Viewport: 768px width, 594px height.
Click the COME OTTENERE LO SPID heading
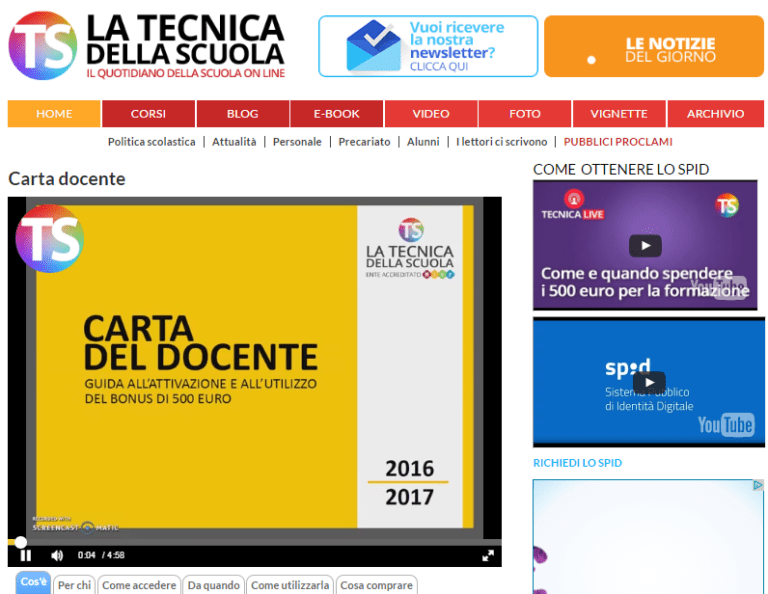click(x=621, y=169)
